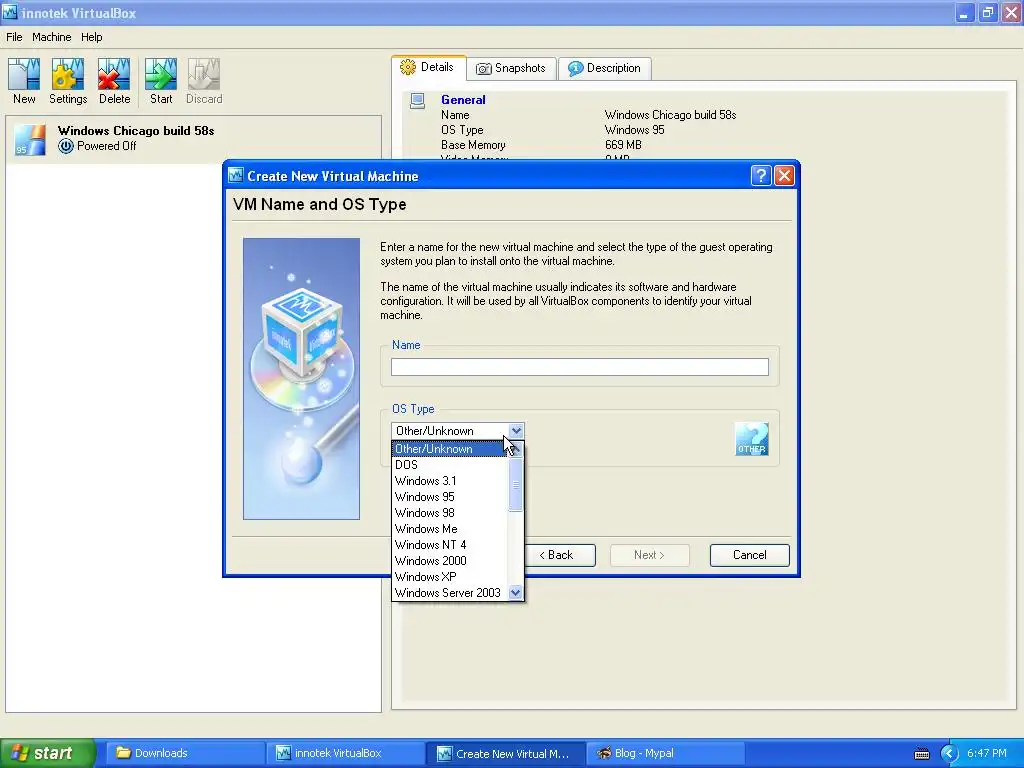The image size is (1024, 768).
Task: Switch to Blog - Mypal taskbar button
Action: tap(665, 753)
